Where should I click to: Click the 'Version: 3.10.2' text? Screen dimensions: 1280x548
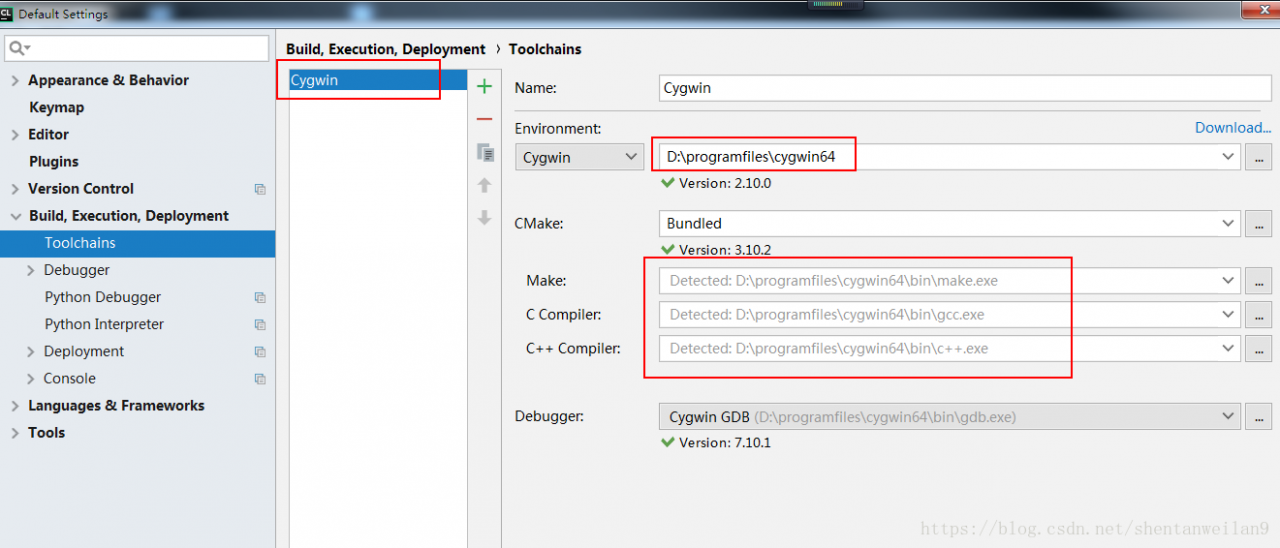[725, 250]
